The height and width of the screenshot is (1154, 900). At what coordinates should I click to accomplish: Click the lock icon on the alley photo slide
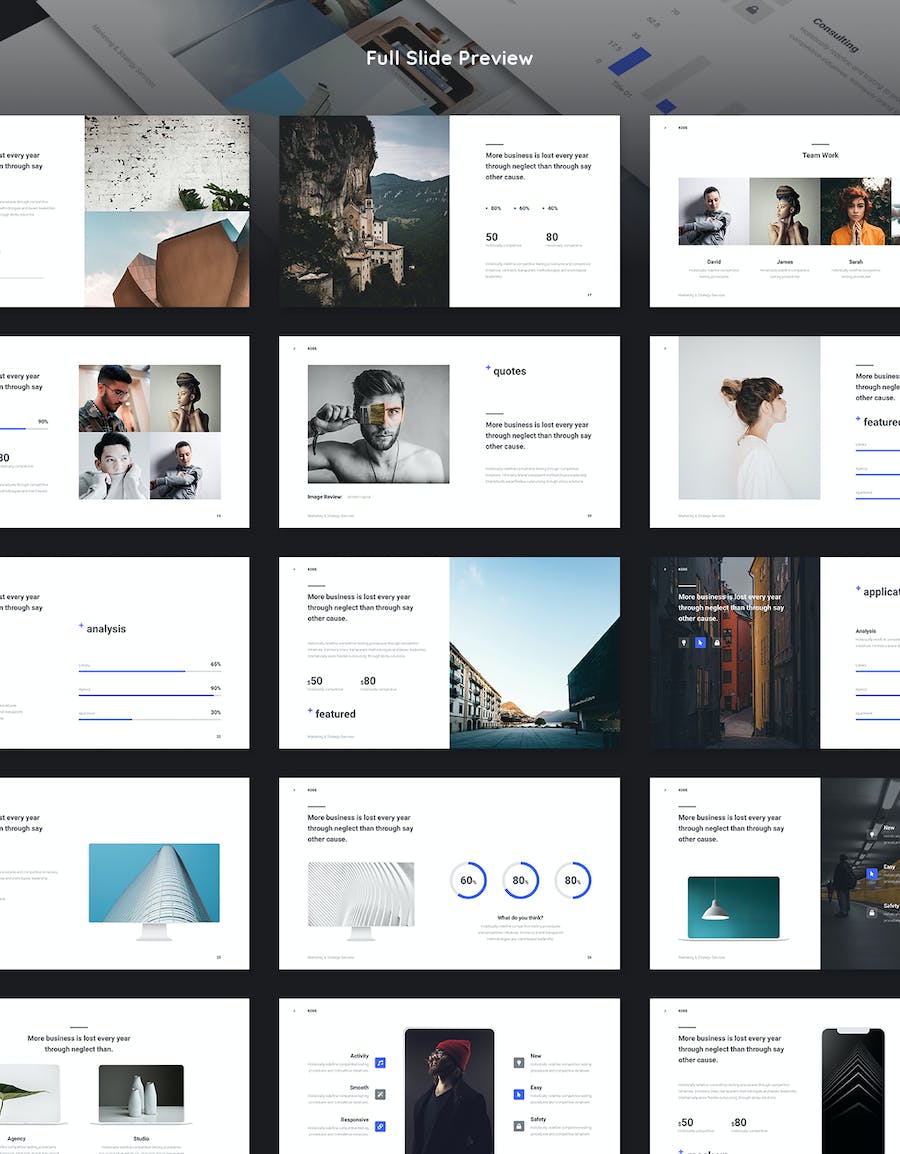tap(717, 642)
